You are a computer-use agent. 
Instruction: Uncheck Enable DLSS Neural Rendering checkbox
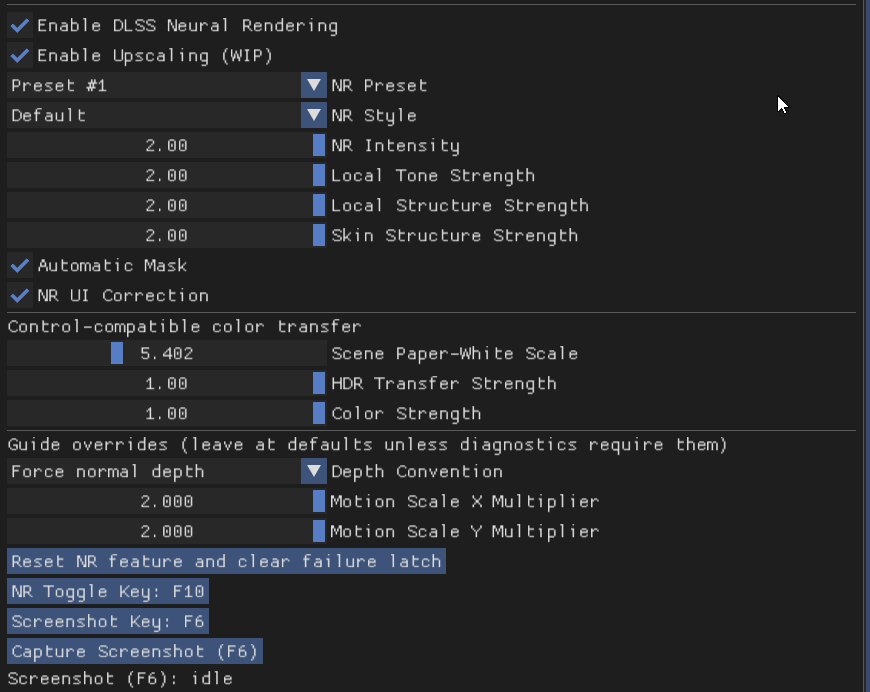[20, 26]
